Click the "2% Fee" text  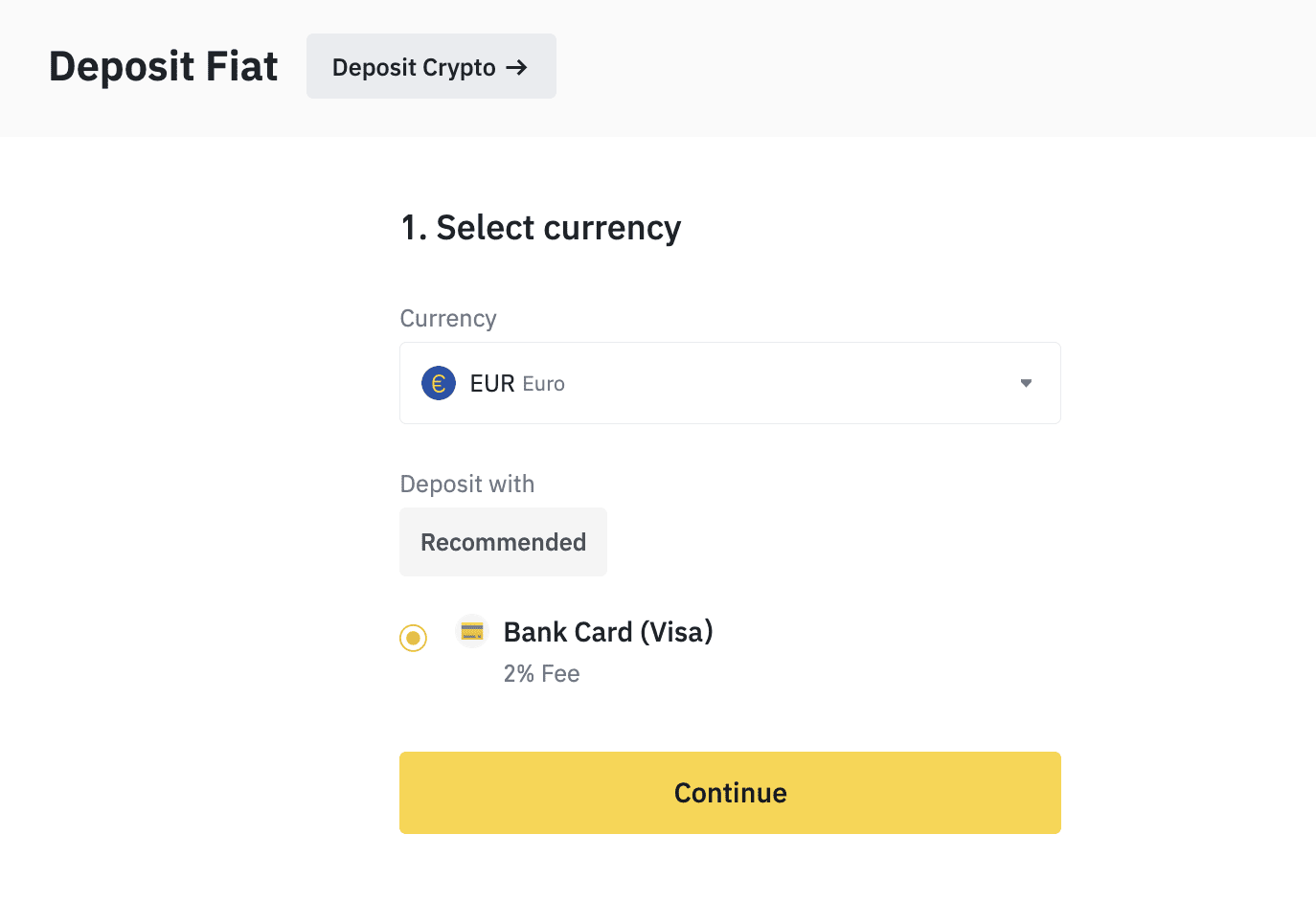coord(542,674)
